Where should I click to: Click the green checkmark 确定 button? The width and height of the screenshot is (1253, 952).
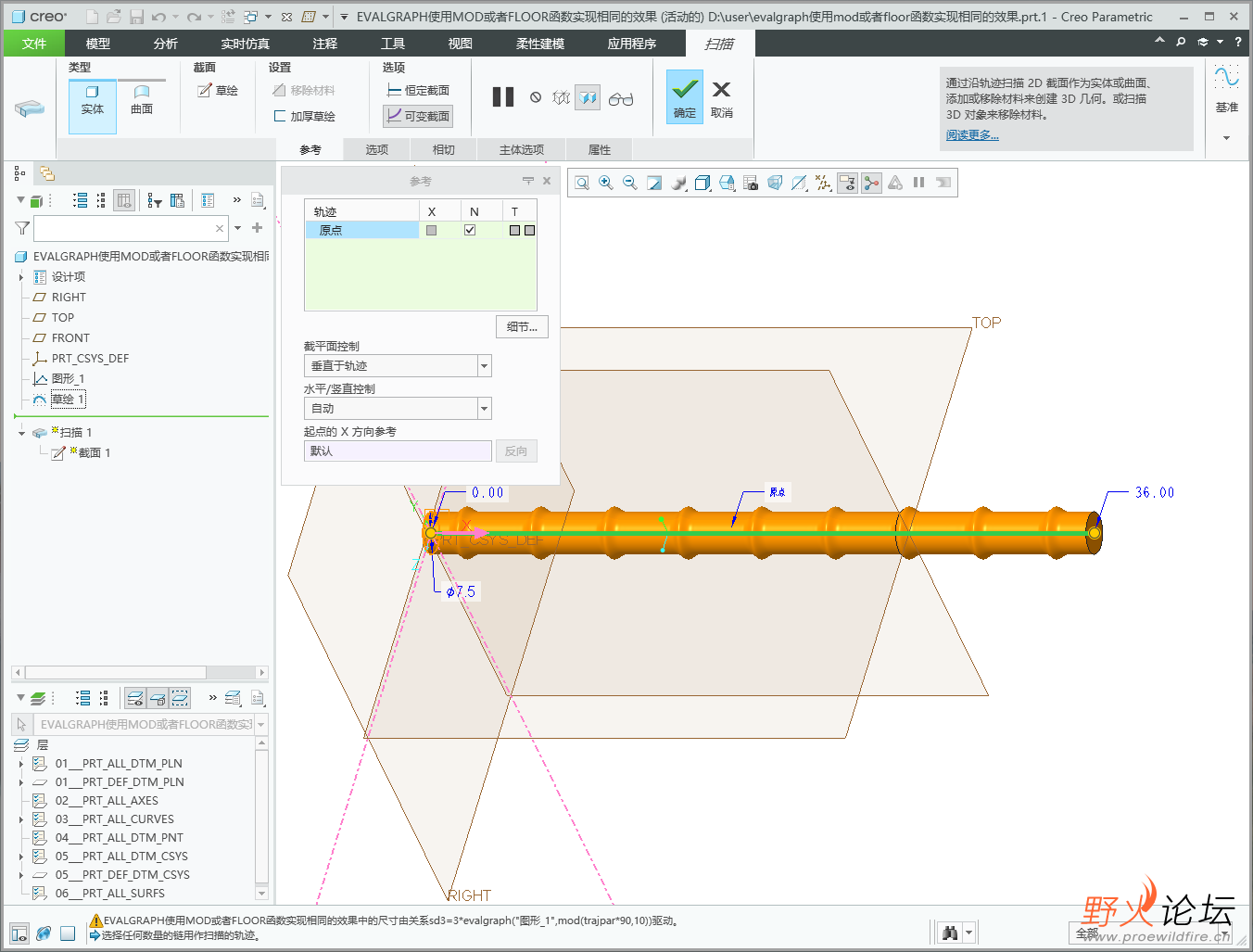685,96
